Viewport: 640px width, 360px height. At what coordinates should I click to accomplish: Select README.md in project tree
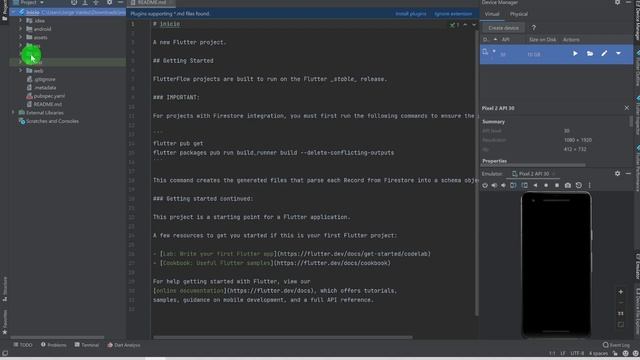tap(47, 104)
